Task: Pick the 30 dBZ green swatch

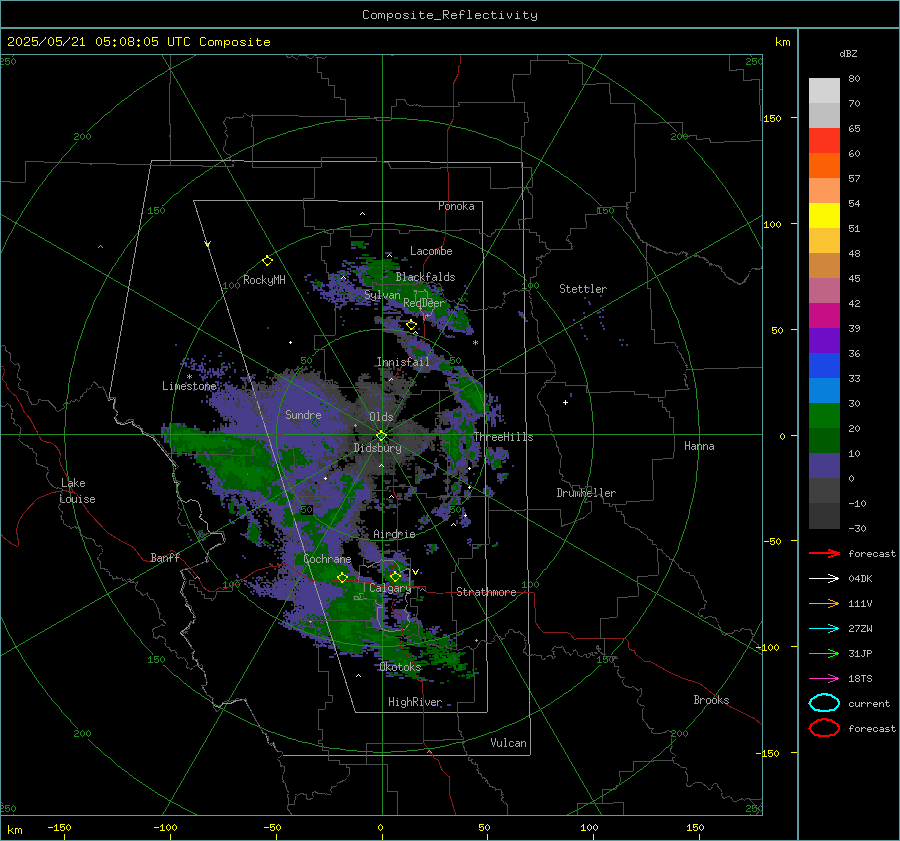Action: point(824,416)
